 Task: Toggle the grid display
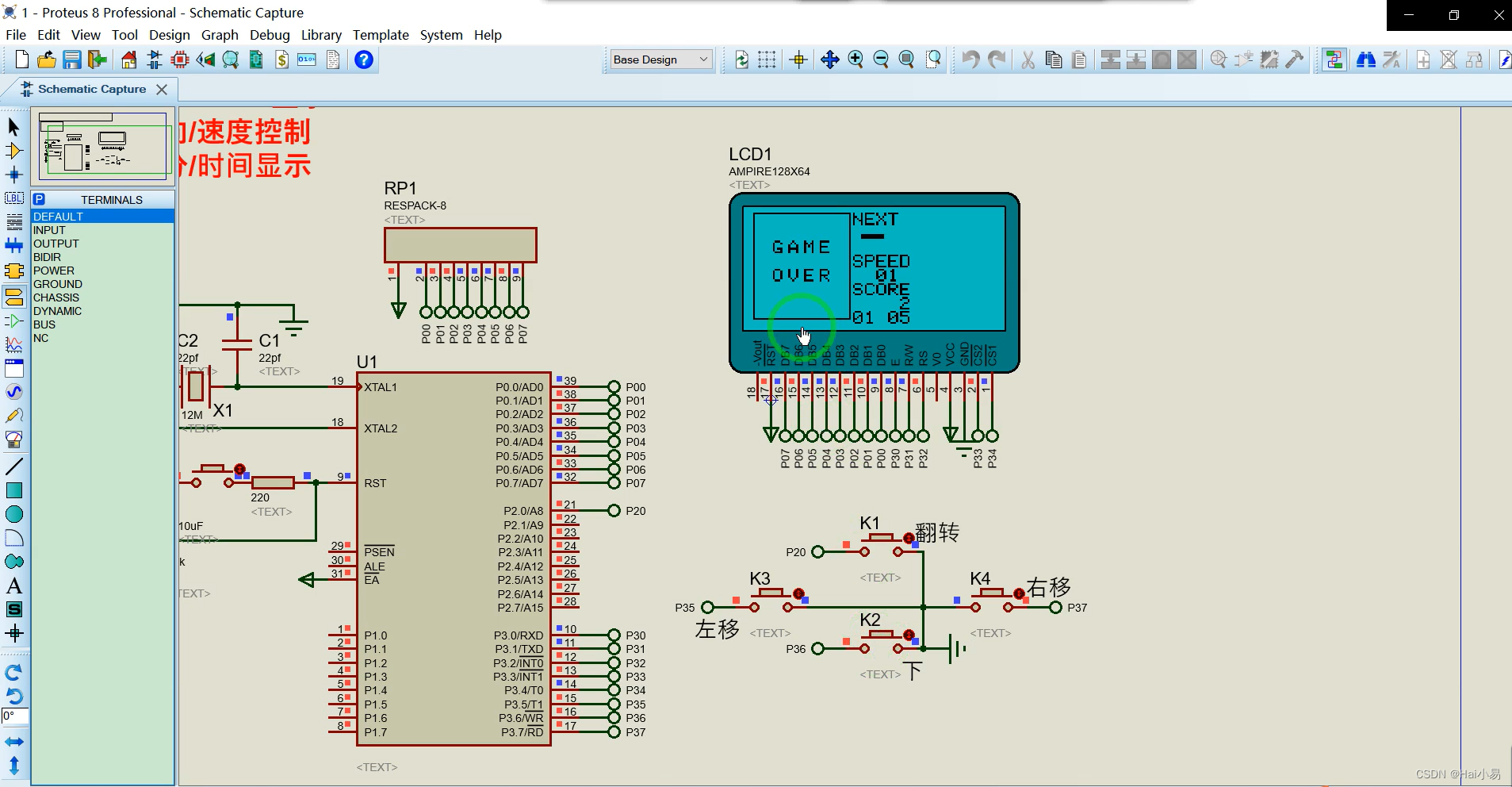767,60
